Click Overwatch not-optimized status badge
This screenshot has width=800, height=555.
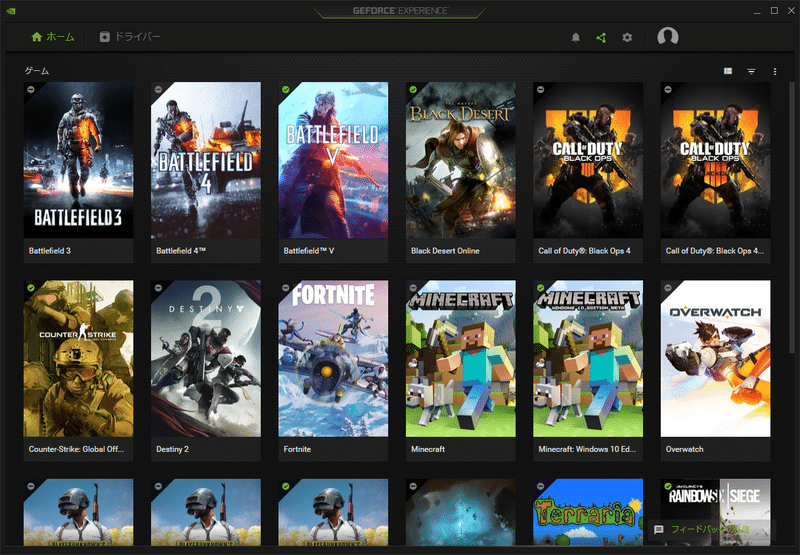pos(668,288)
